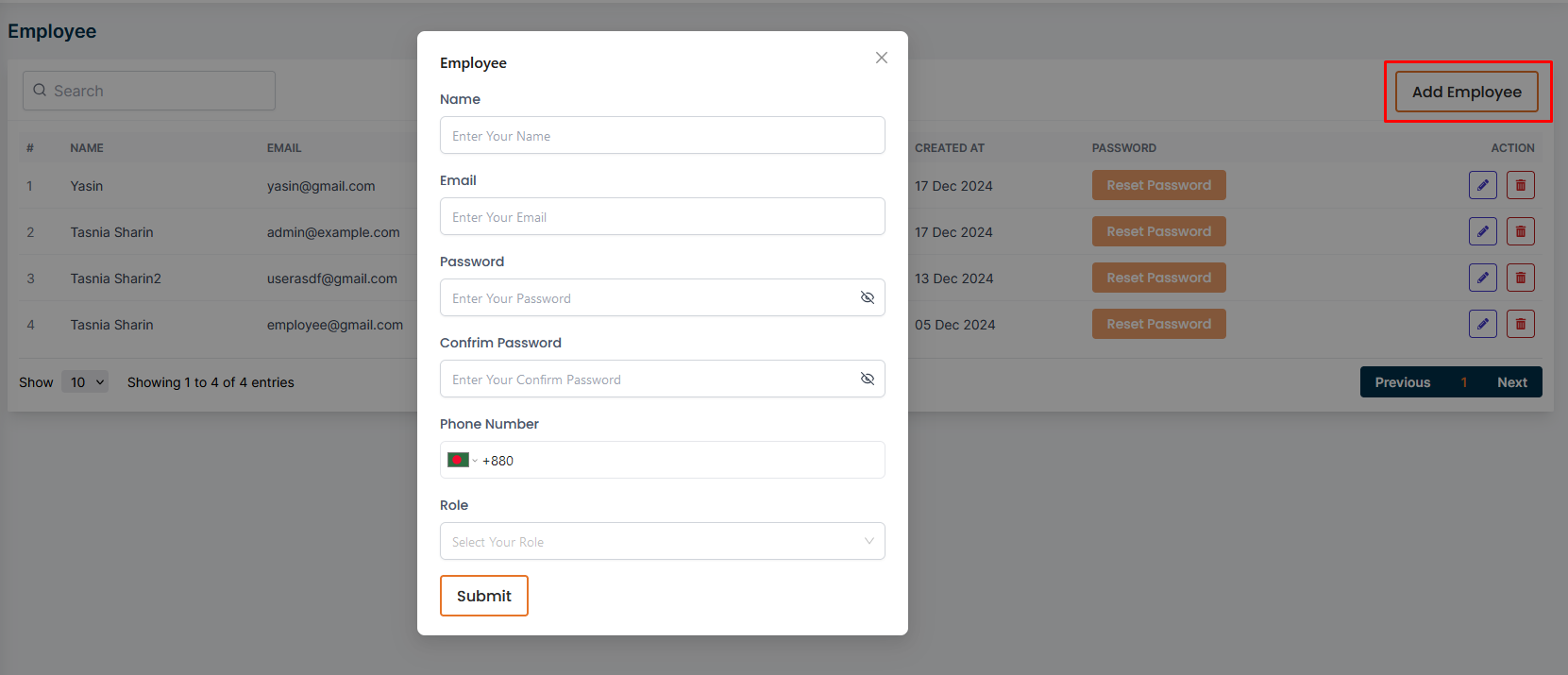
Task: Go to the Next page
Action: (1511, 382)
